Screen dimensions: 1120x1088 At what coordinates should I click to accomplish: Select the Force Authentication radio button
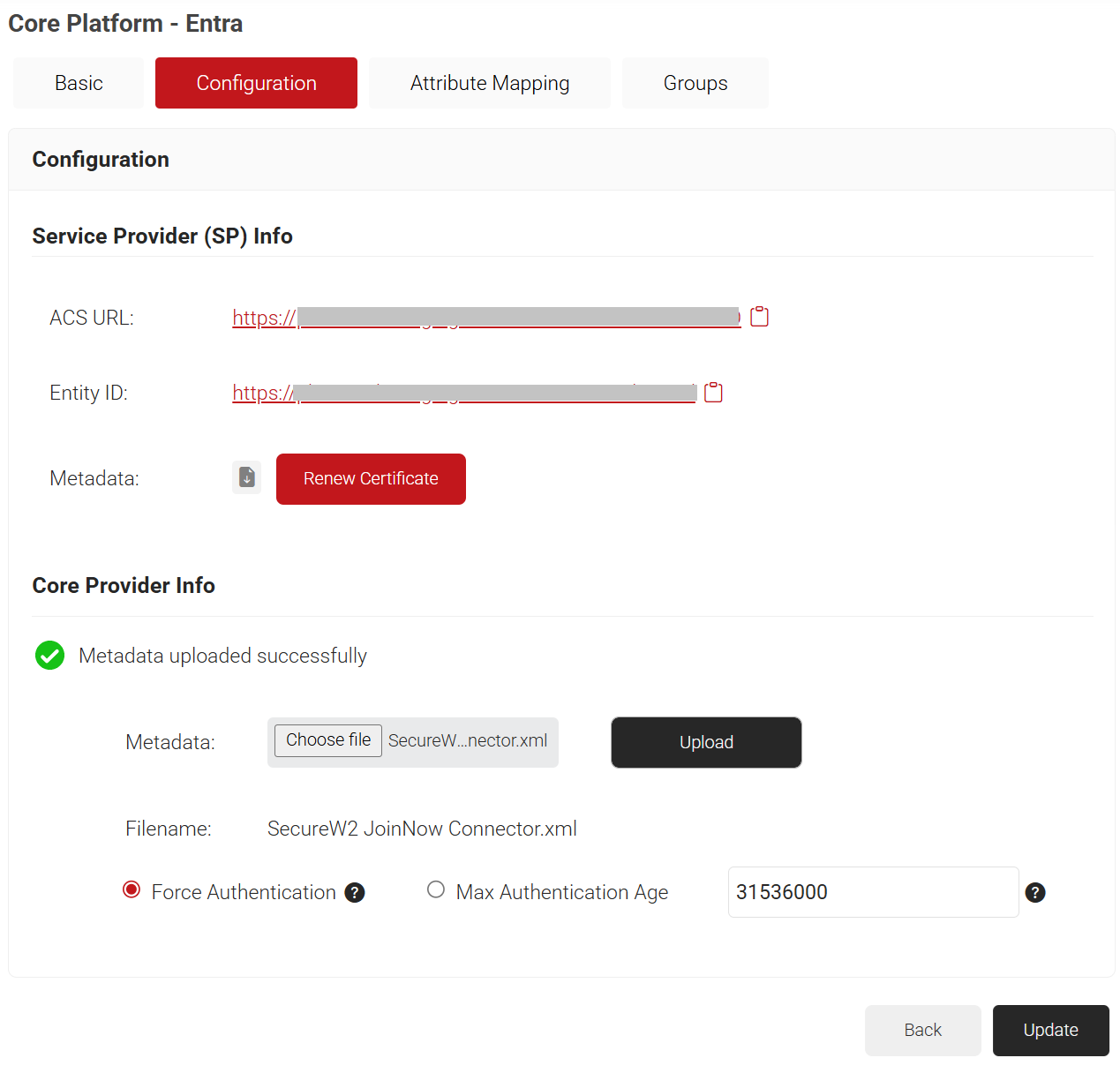pos(132,889)
